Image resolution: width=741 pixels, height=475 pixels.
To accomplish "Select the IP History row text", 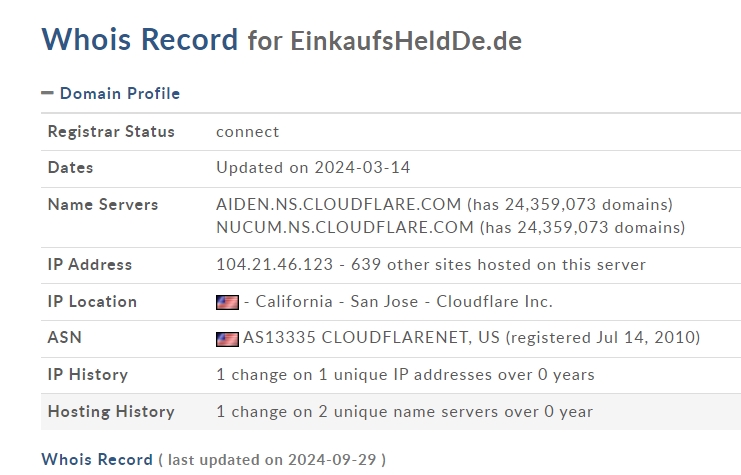I will coord(405,375).
